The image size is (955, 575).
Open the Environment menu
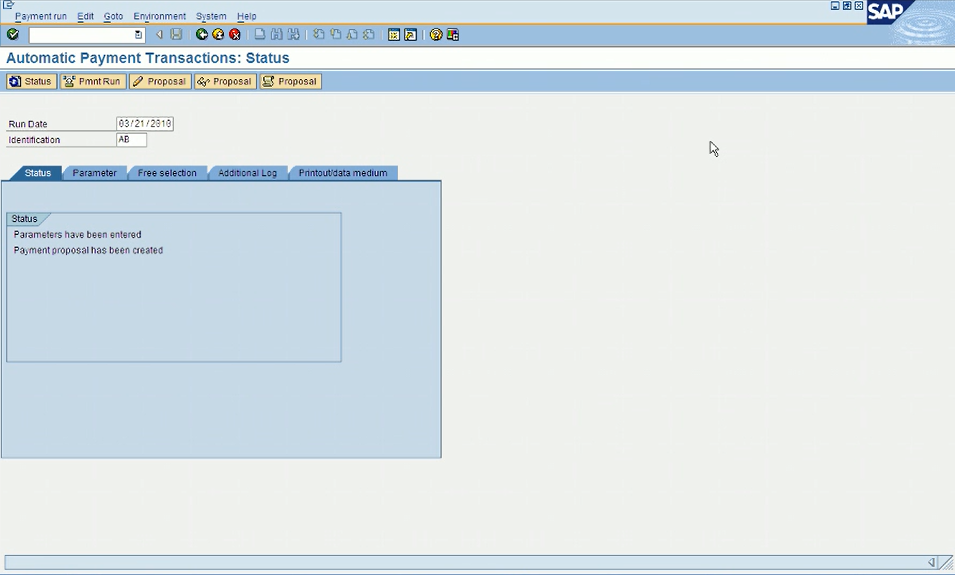160,16
